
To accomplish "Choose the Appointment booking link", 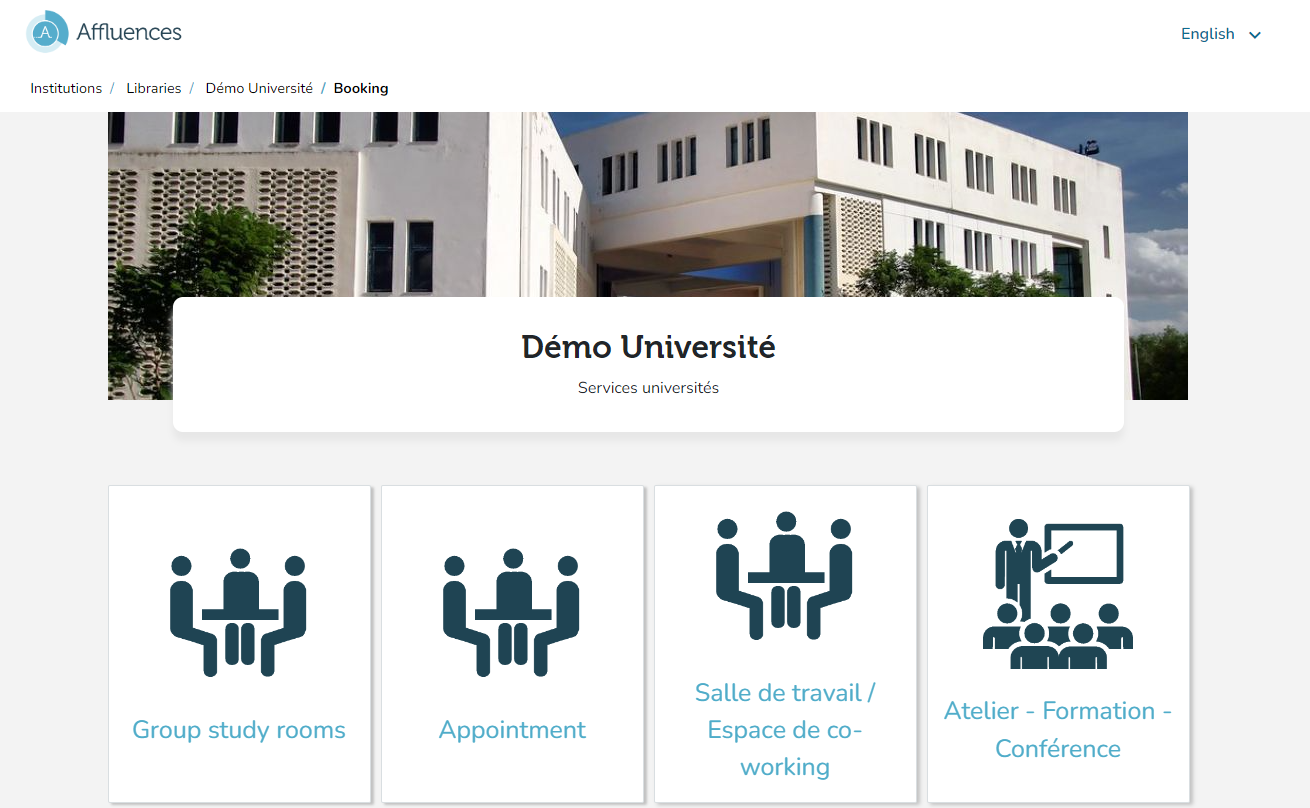I will pyautogui.click(x=512, y=730).
